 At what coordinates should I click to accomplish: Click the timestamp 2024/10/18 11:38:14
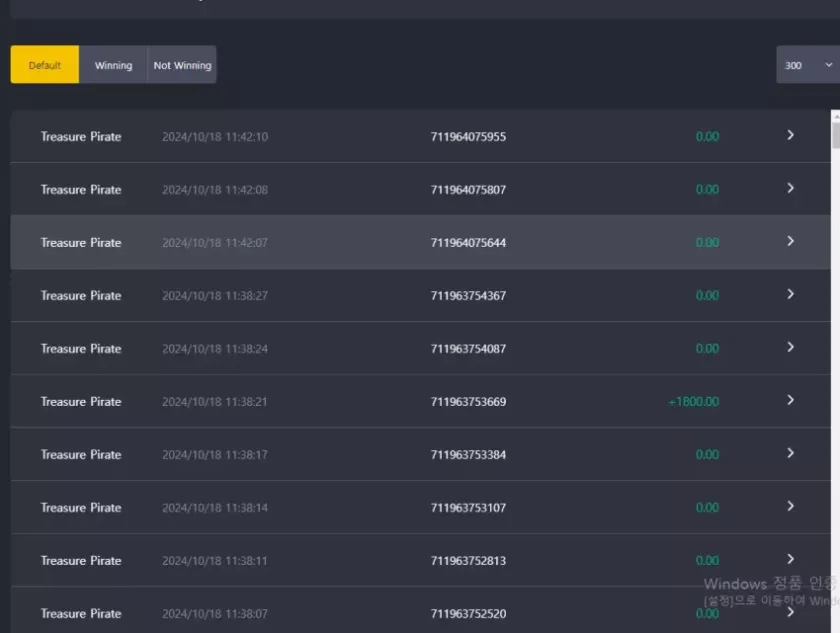tap(215, 508)
